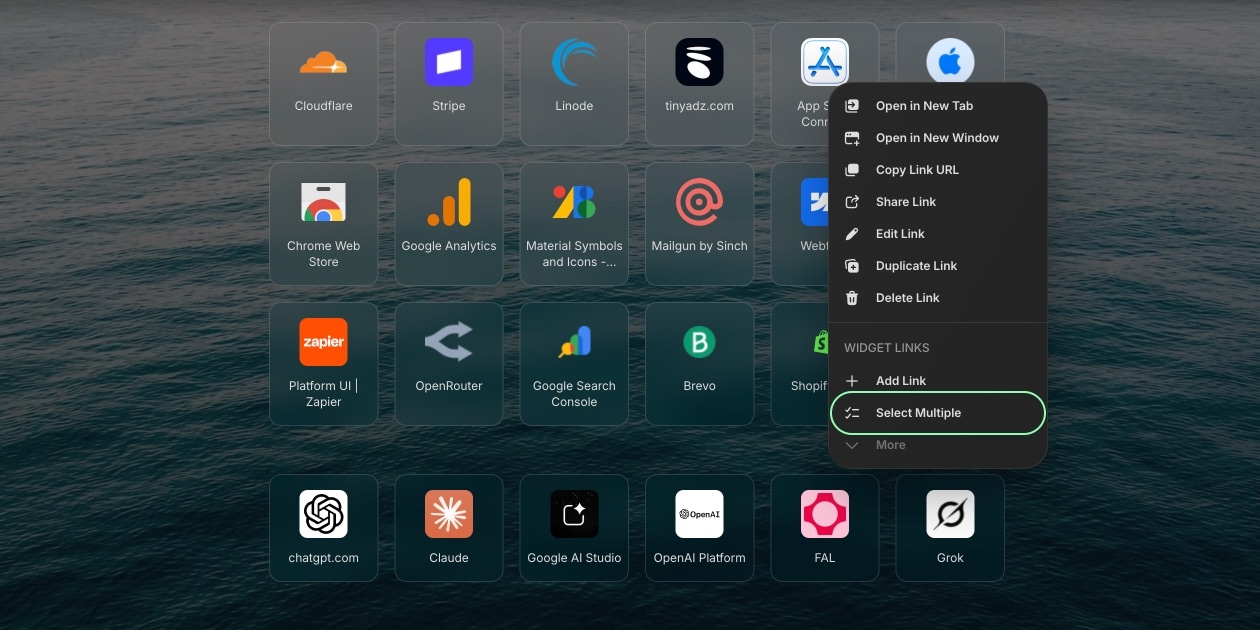The height and width of the screenshot is (630, 1260).
Task: Choose Open in New Tab
Action: click(x=938, y=106)
